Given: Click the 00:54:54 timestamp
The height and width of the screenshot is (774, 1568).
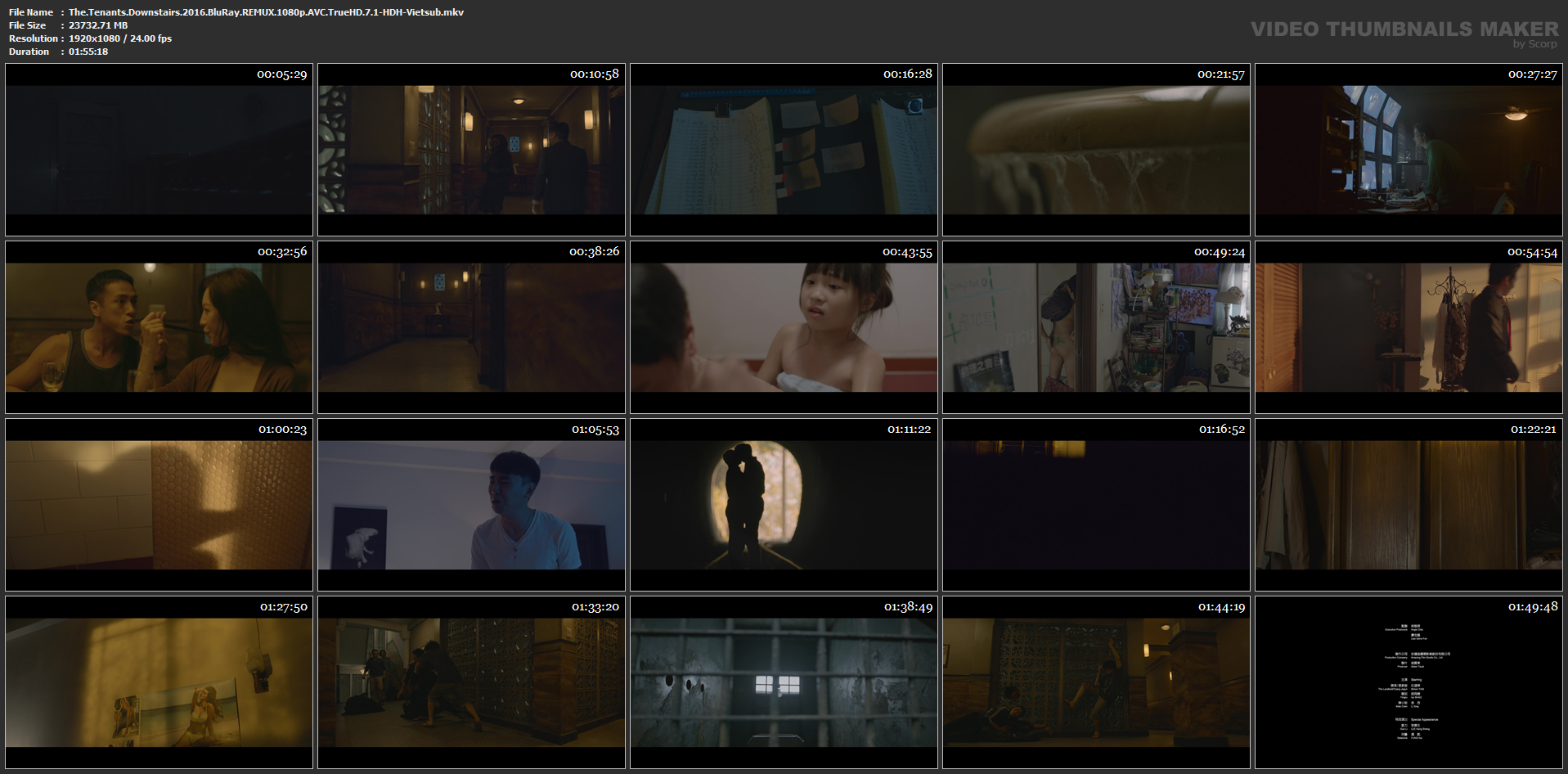Looking at the screenshot, I should click(1533, 252).
